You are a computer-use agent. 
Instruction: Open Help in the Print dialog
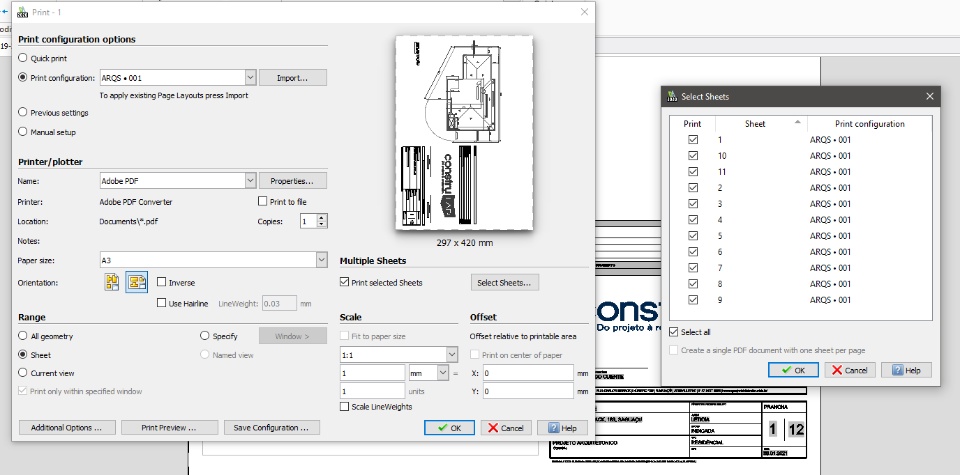point(562,427)
